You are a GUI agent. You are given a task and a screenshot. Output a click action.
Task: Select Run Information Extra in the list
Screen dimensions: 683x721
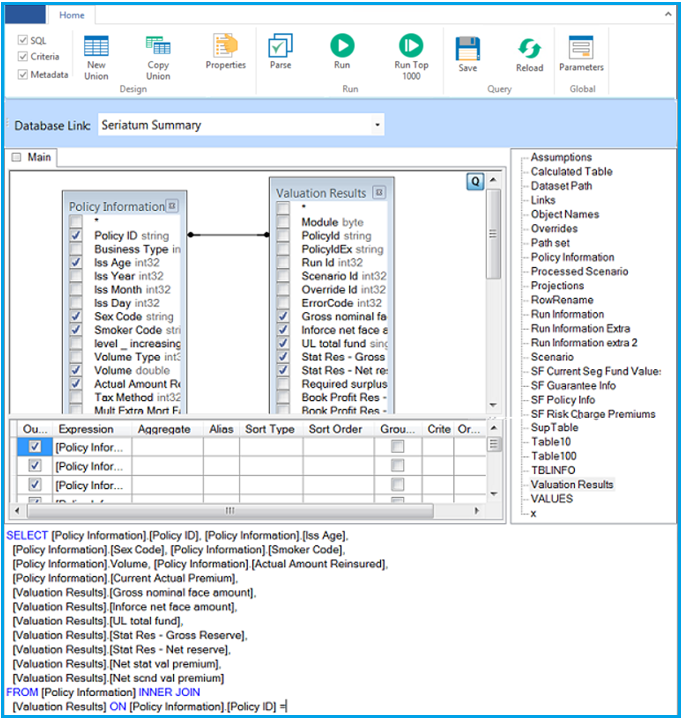point(580,328)
